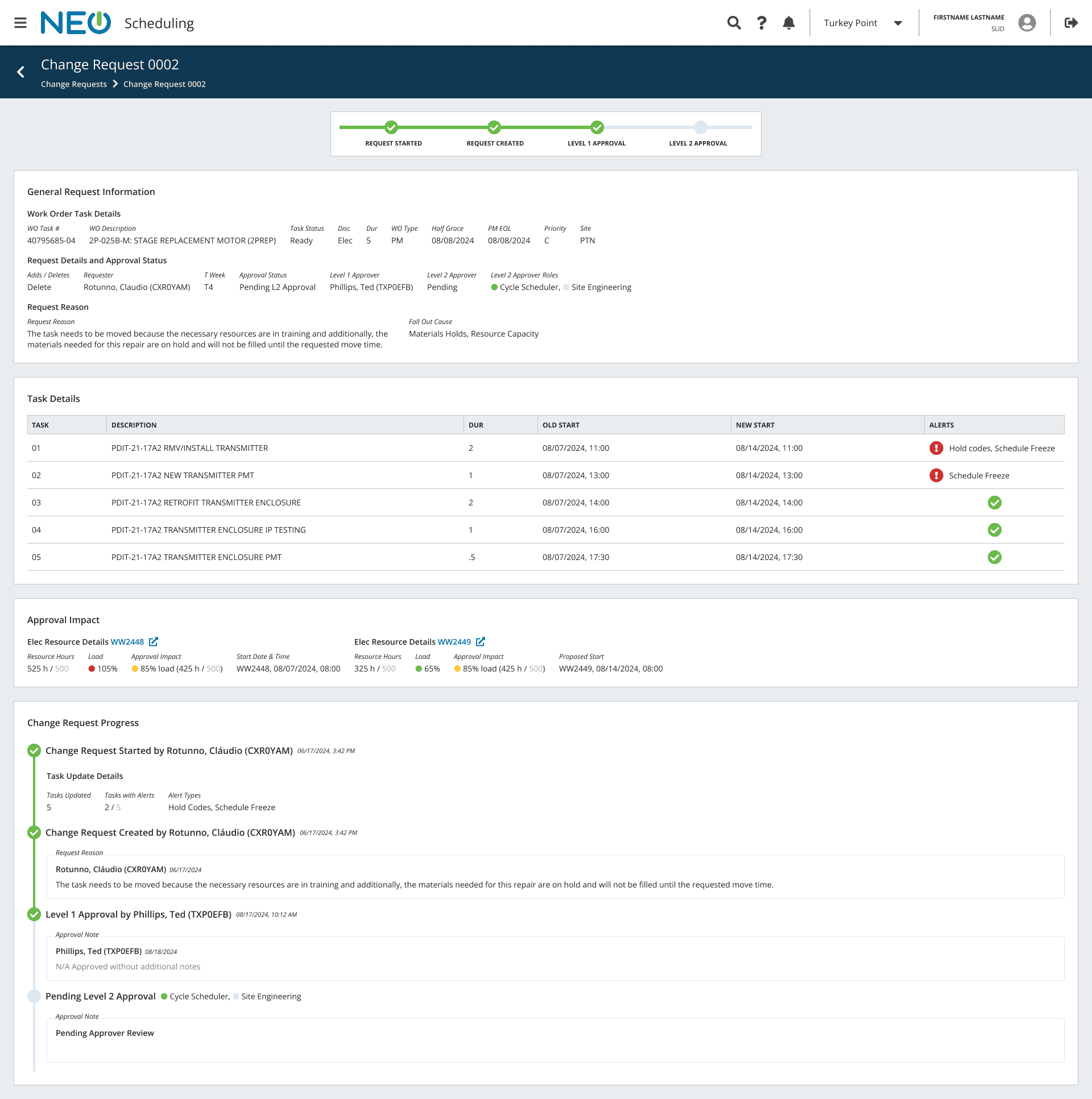Click the logout icon in header
Viewport: 1092px width, 1099px height.
(1071, 23)
